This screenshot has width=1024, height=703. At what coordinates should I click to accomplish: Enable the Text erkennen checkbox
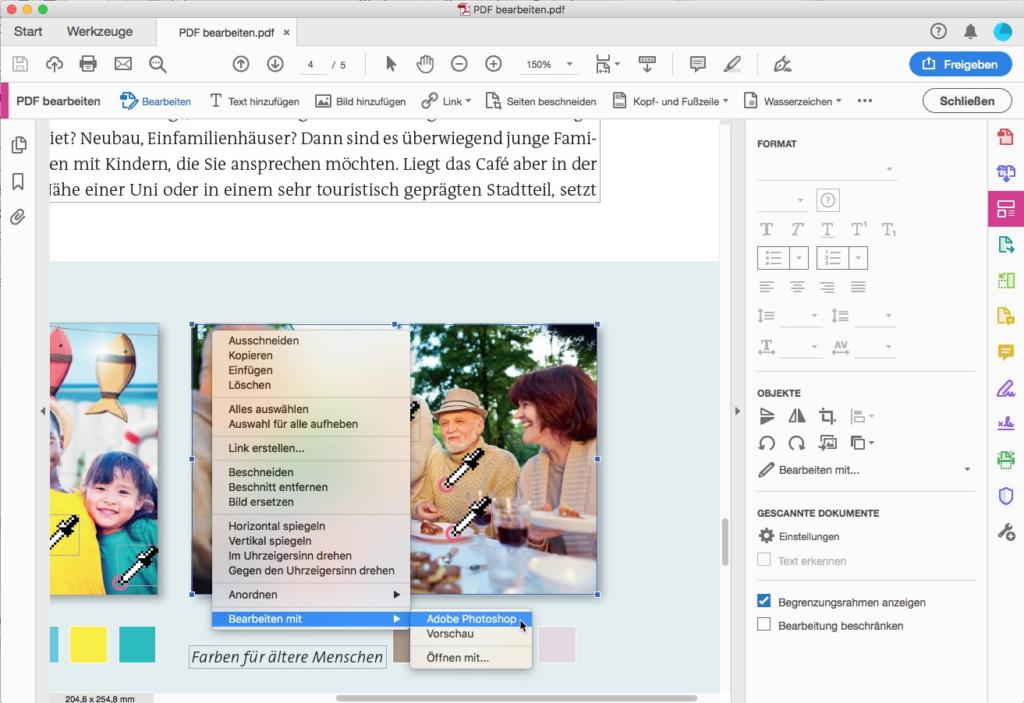pos(763,560)
